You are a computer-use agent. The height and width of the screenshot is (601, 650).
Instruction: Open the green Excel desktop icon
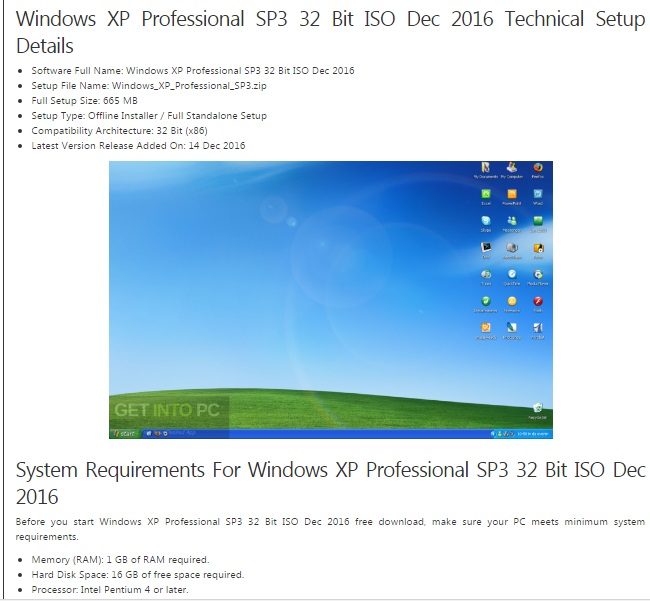pos(486,197)
